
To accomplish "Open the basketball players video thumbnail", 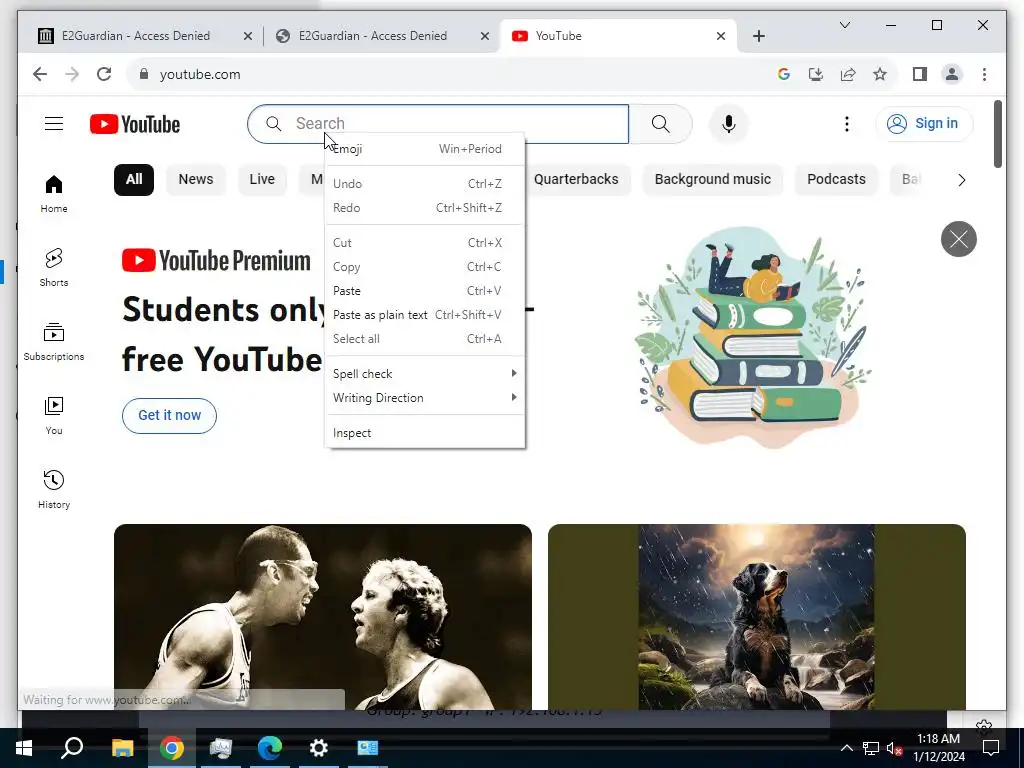I will [323, 616].
